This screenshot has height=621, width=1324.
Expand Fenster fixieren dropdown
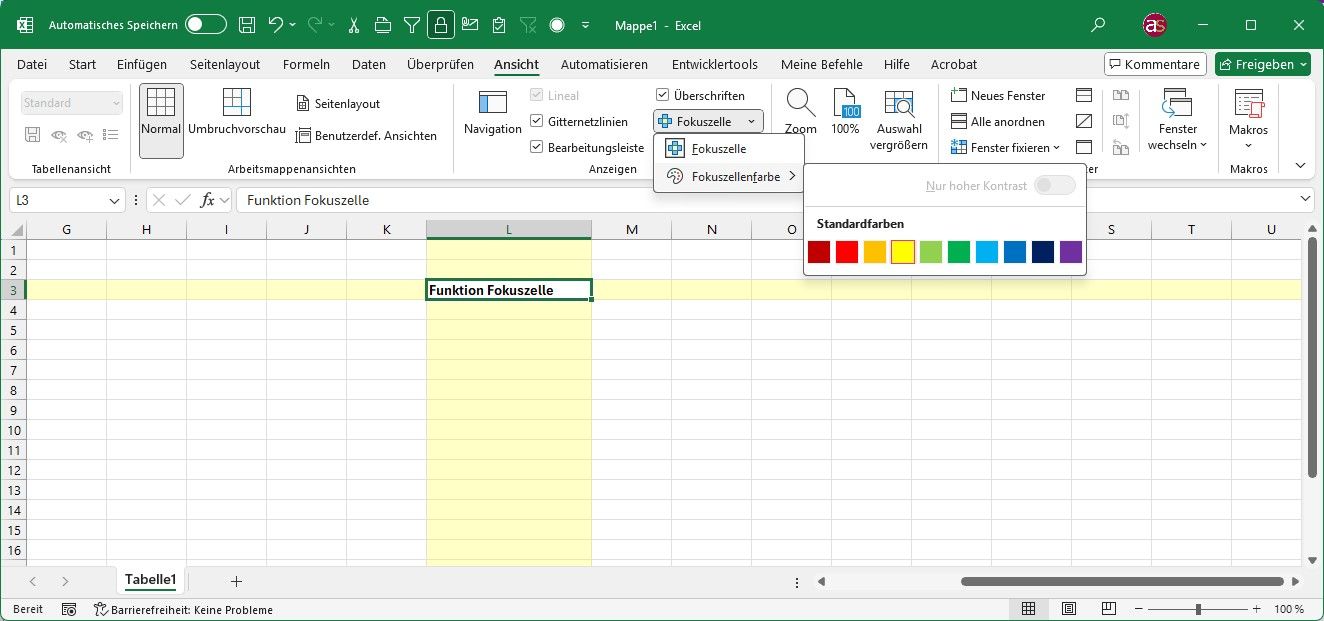[x=1056, y=148]
